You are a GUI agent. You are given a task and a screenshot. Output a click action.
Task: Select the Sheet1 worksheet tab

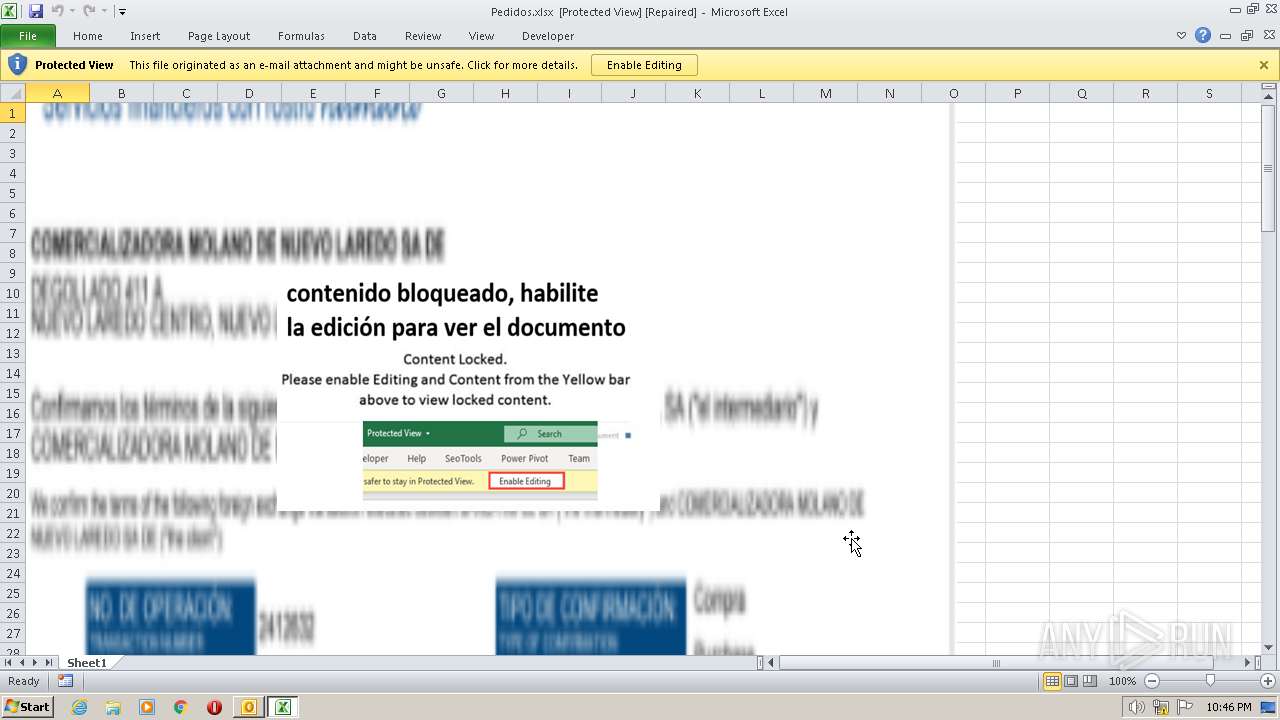pyautogui.click(x=87, y=662)
